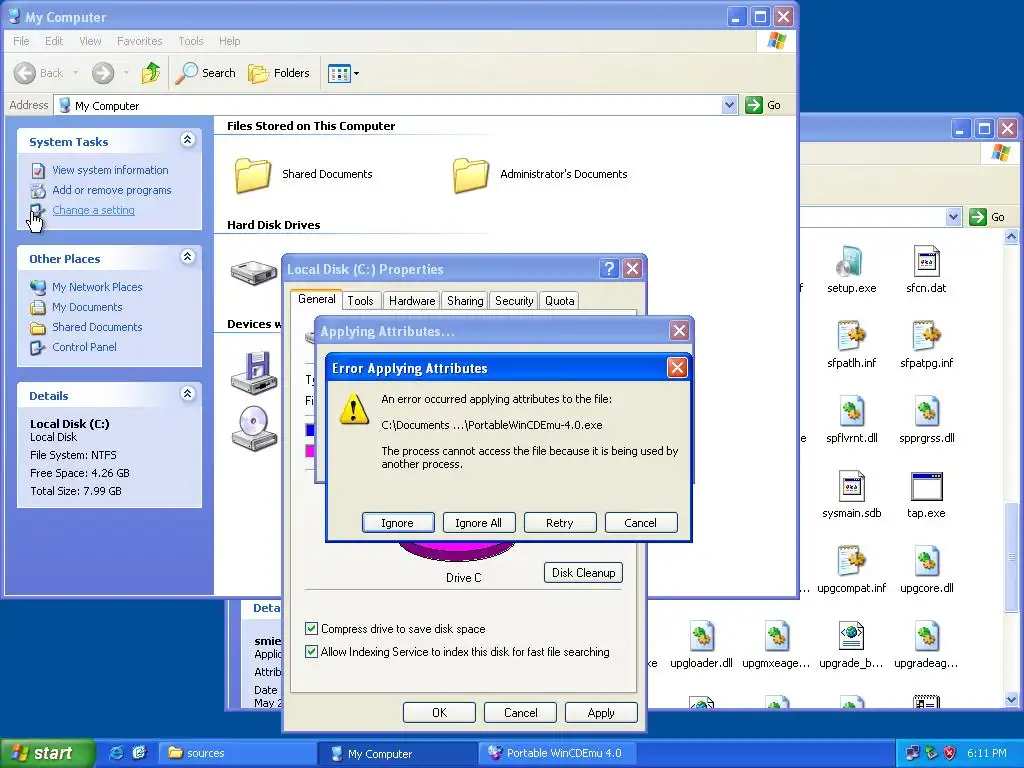Open the Help menu
Viewport: 1024px width, 768px height.
tap(229, 41)
